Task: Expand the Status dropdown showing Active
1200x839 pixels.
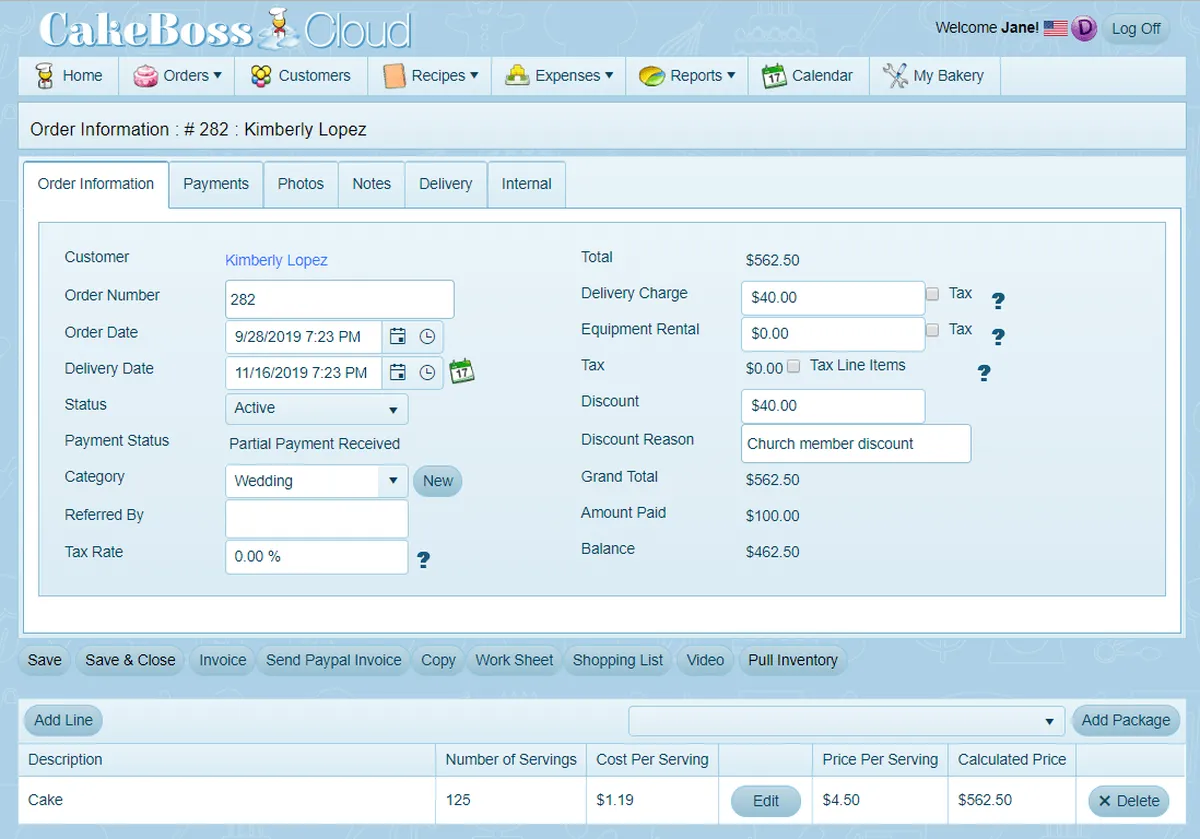Action: [x=316, y=408]
